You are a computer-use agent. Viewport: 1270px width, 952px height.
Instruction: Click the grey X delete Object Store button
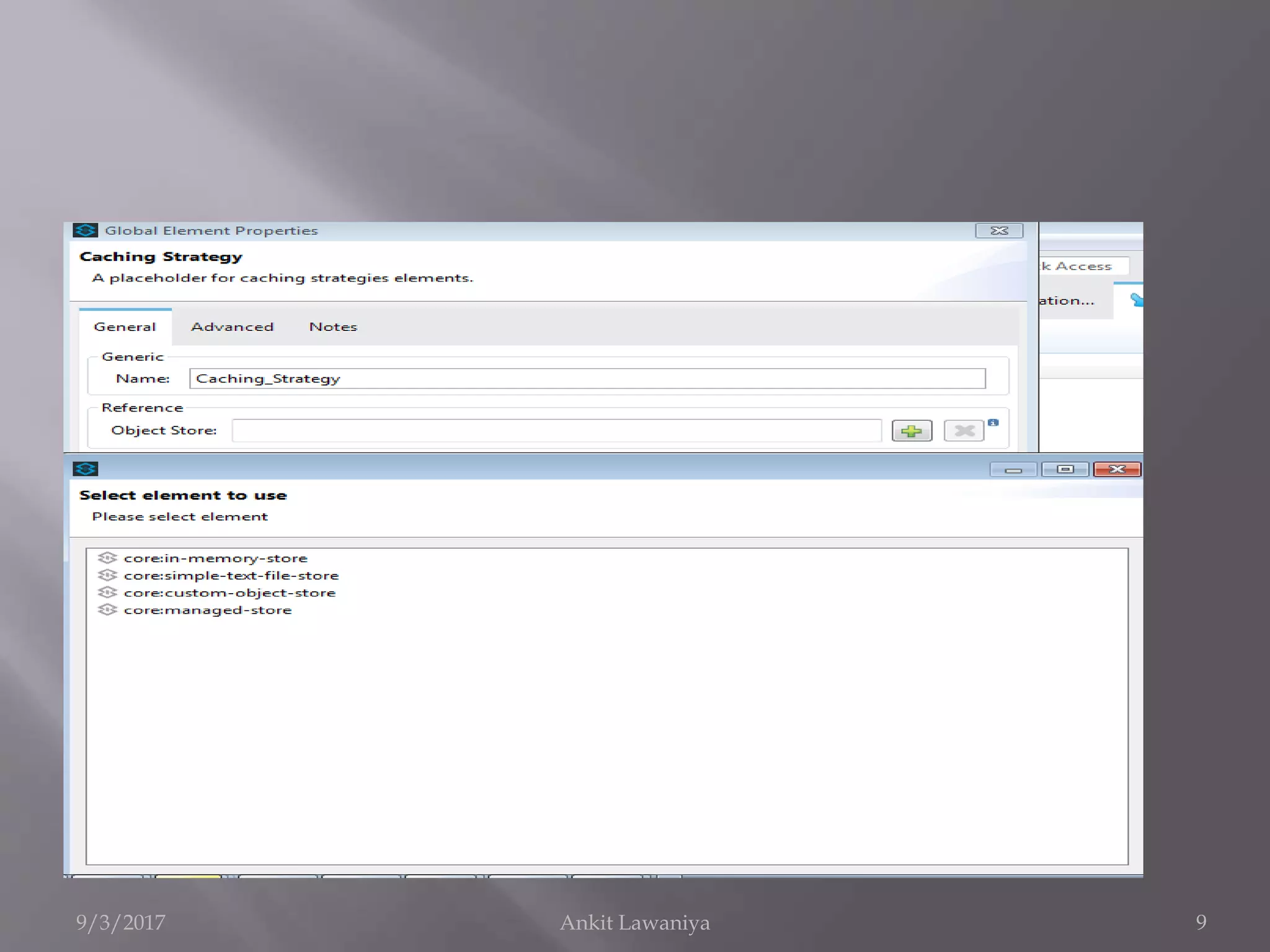[963, 431]
